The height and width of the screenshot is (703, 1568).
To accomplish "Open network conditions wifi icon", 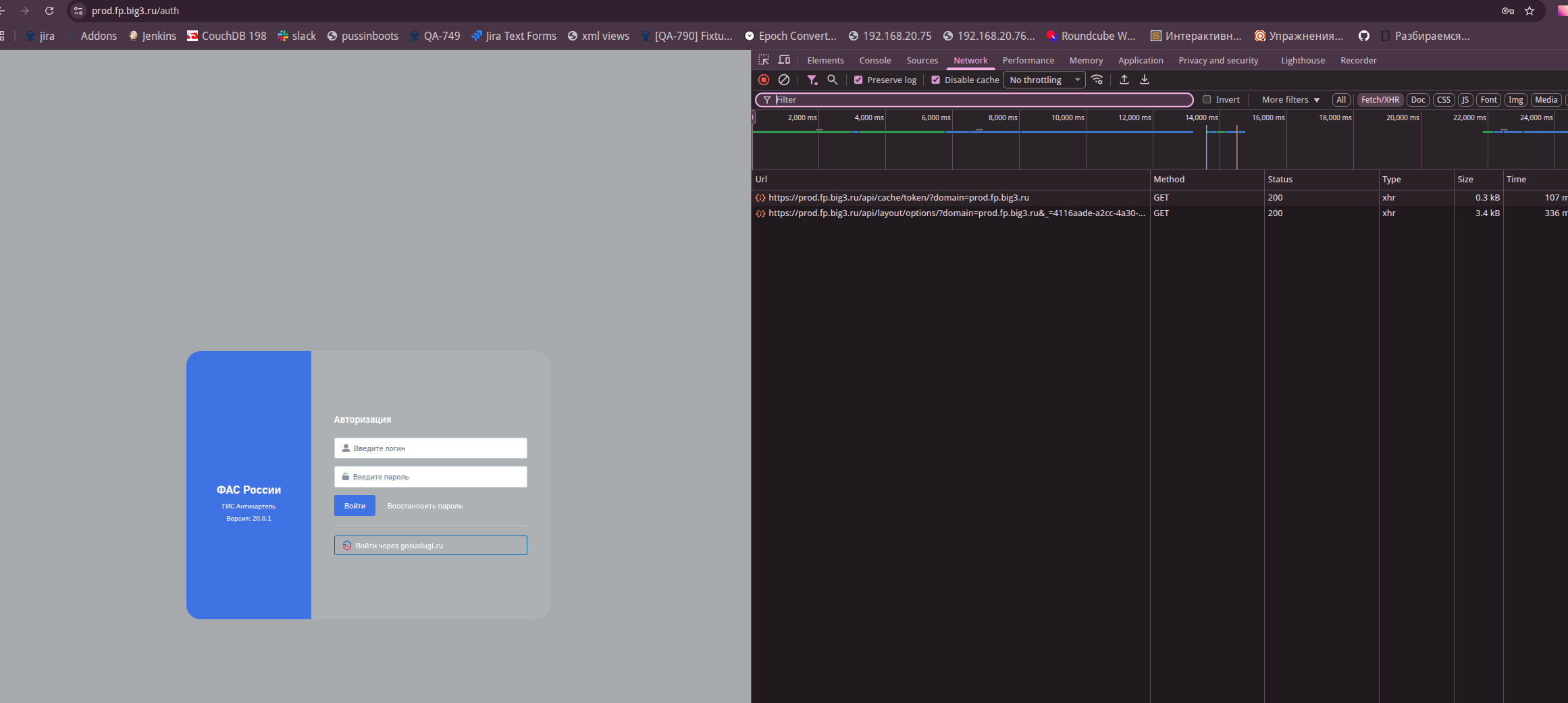I will (1097, 80).
